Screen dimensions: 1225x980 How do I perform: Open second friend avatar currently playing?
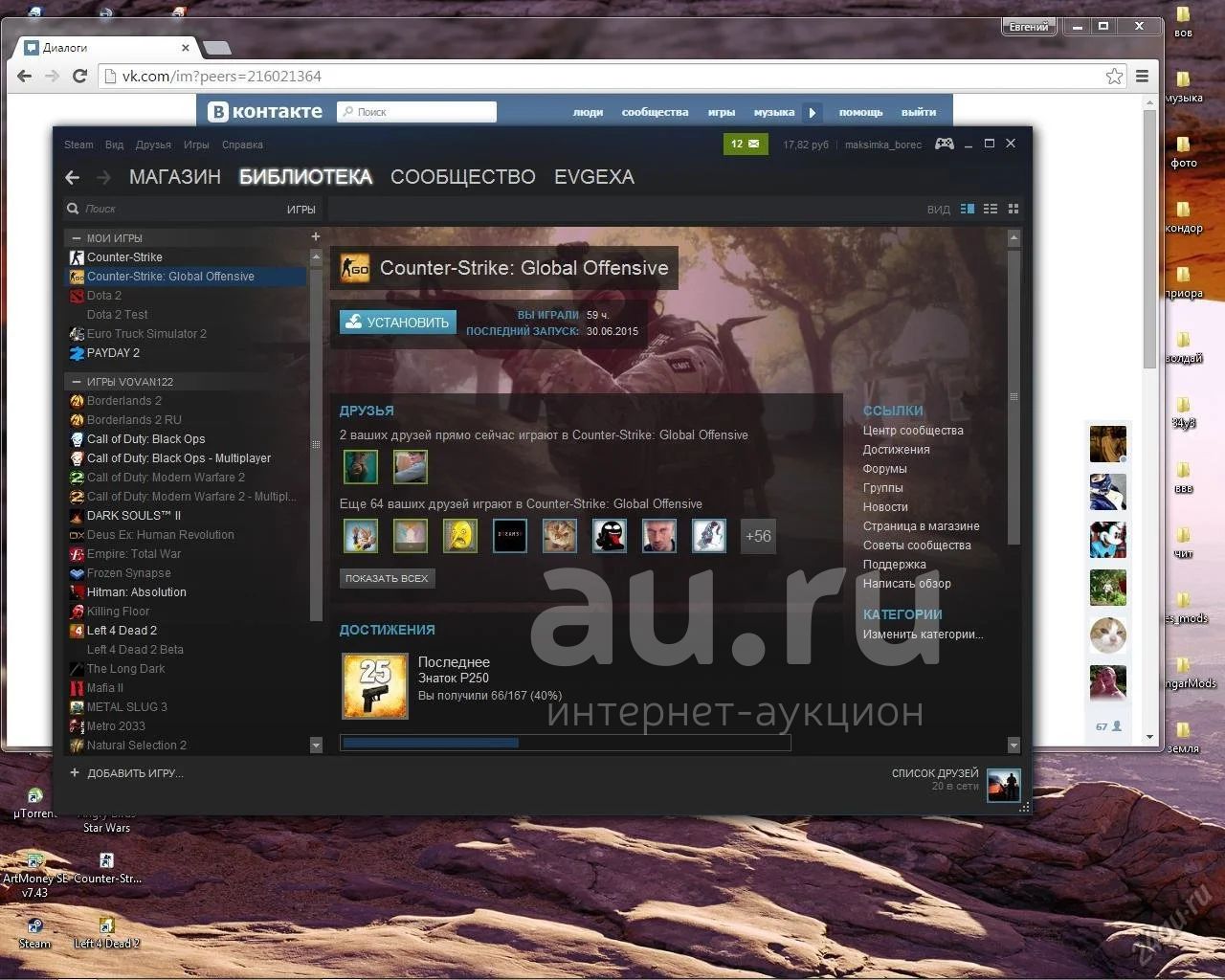pos(411,467)
